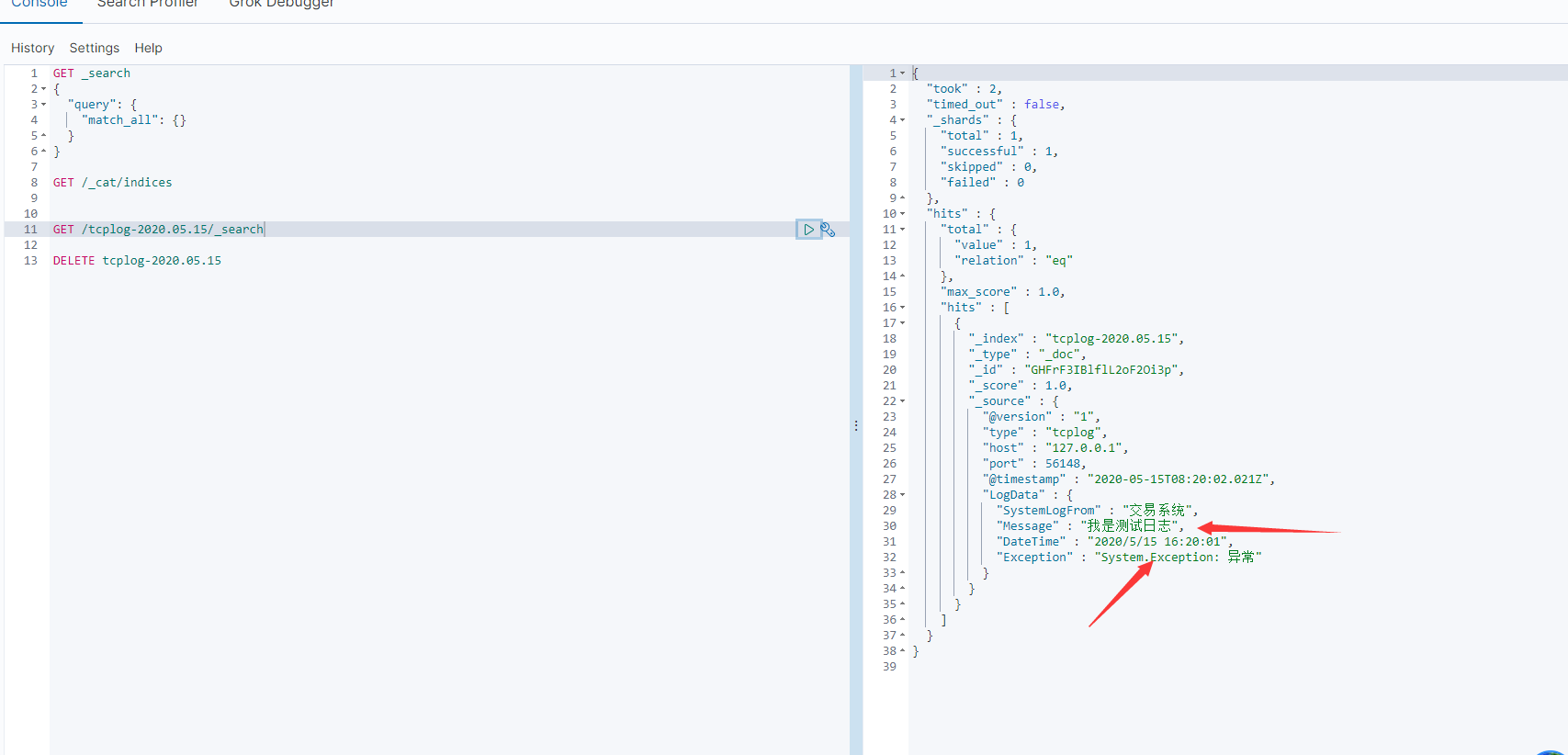
Task: Run the request with the play icon
Action: tap(808, 230)
